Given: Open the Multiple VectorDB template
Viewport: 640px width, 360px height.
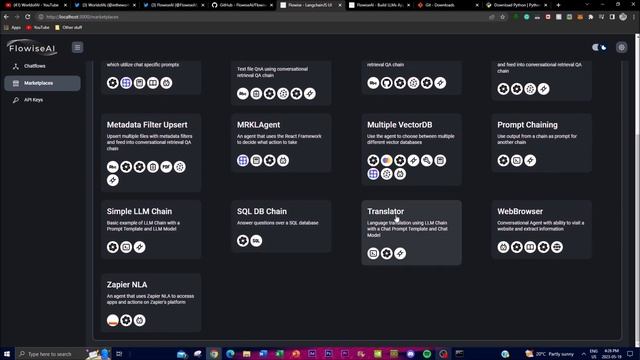Looking at the screenshot, I should [x=411, y=149].
